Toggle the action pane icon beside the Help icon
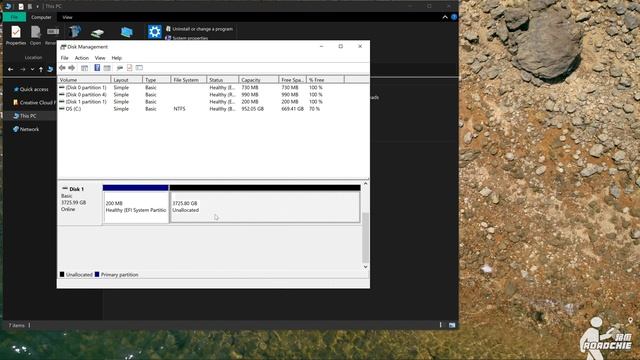The image size is (640, 360). [107, 68]
